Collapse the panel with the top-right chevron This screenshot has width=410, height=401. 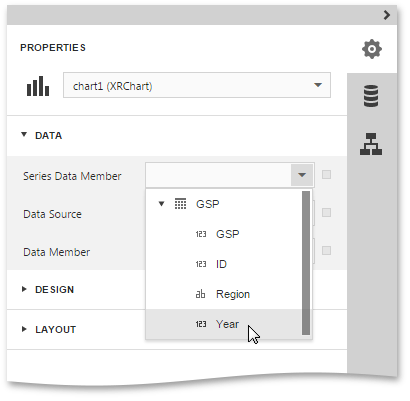[387, 15]
